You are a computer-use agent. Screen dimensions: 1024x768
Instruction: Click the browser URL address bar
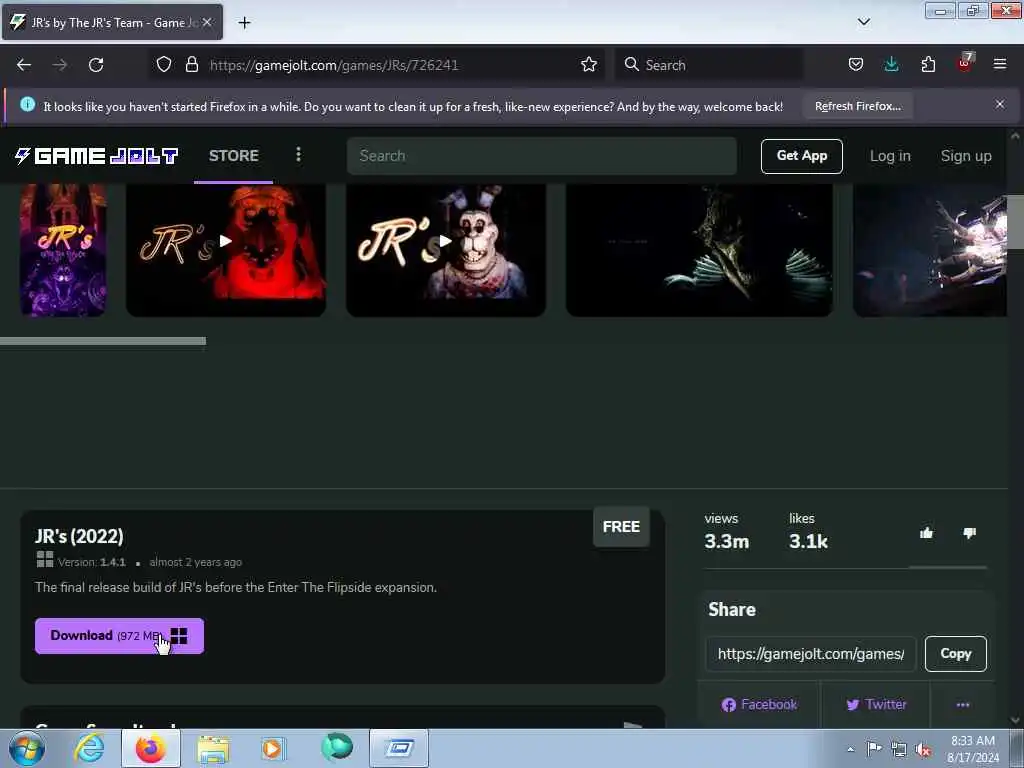(377, 65)
